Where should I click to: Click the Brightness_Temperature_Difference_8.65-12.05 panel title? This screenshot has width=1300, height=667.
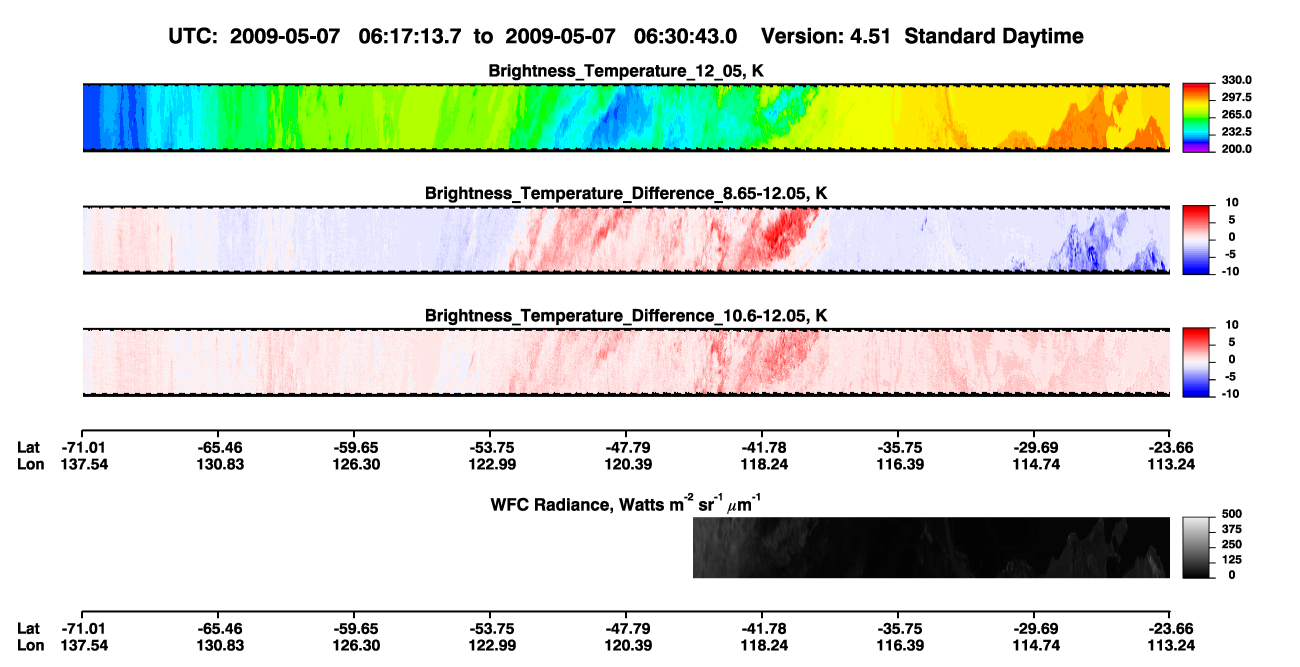click(627, 193)
